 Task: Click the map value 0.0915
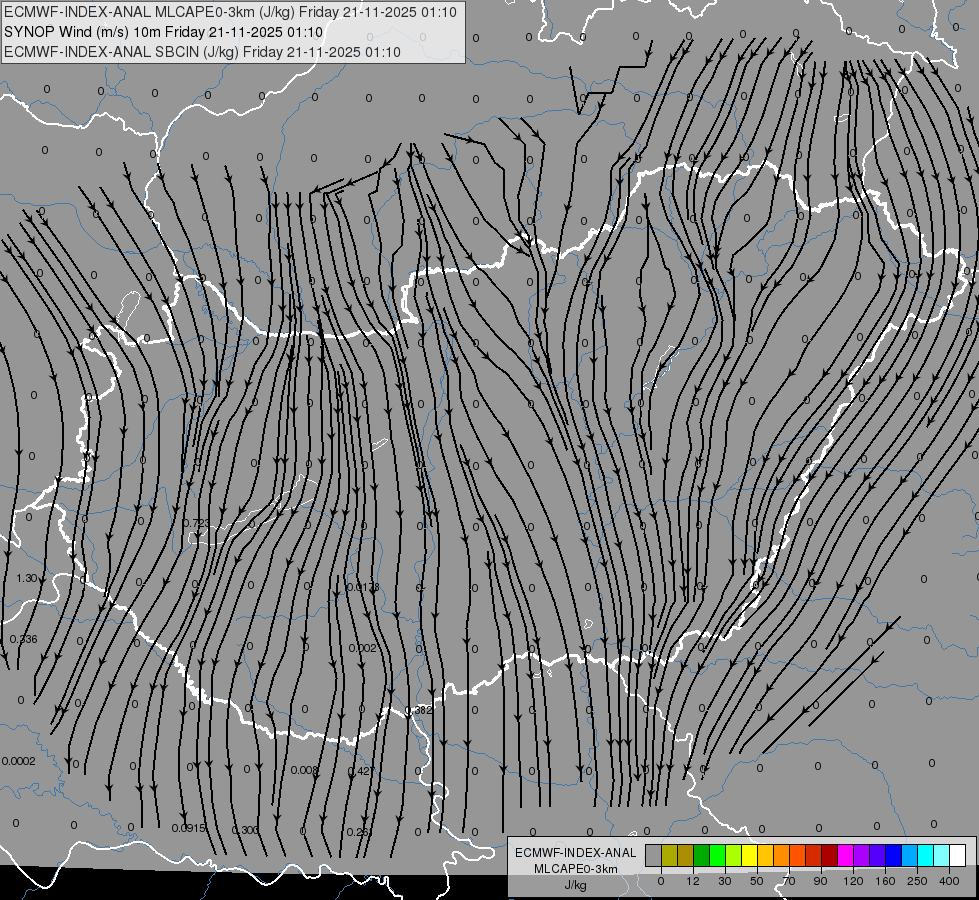pos(189,828)
